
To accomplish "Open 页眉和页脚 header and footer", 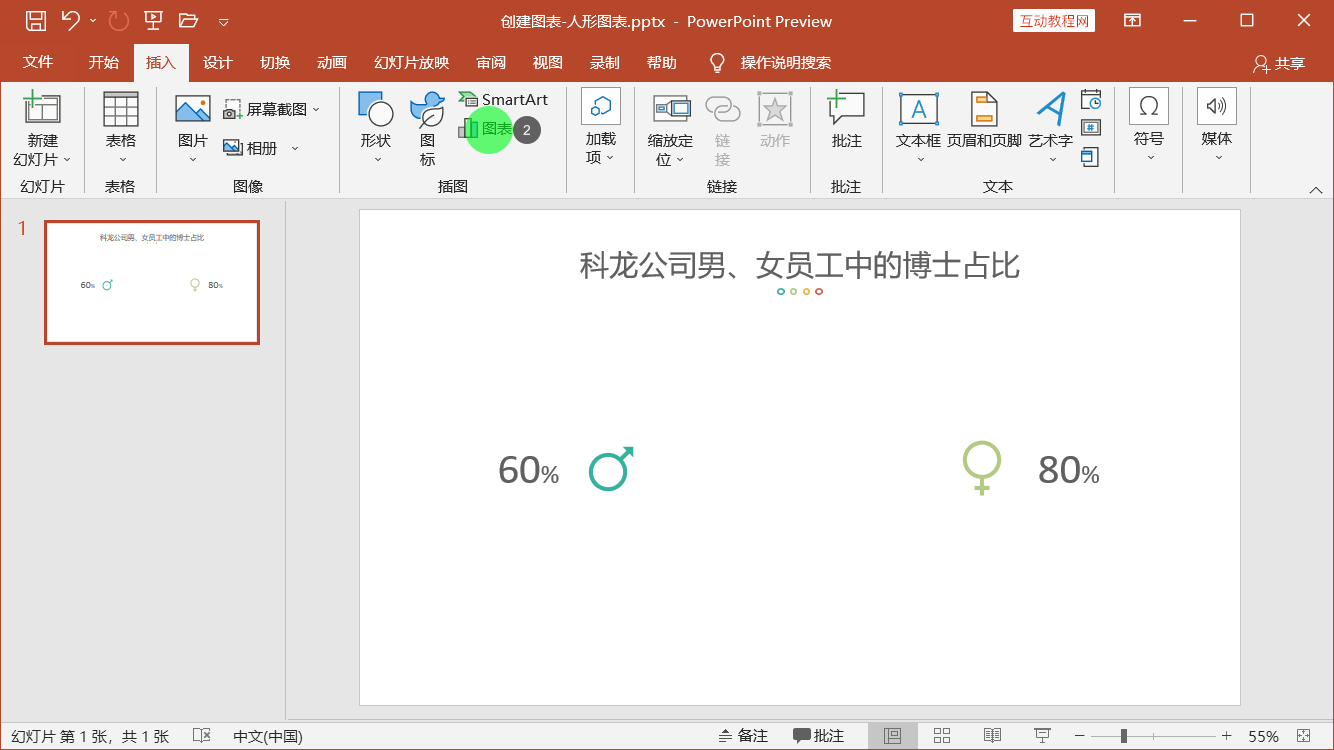I will (x=984, y=120).
